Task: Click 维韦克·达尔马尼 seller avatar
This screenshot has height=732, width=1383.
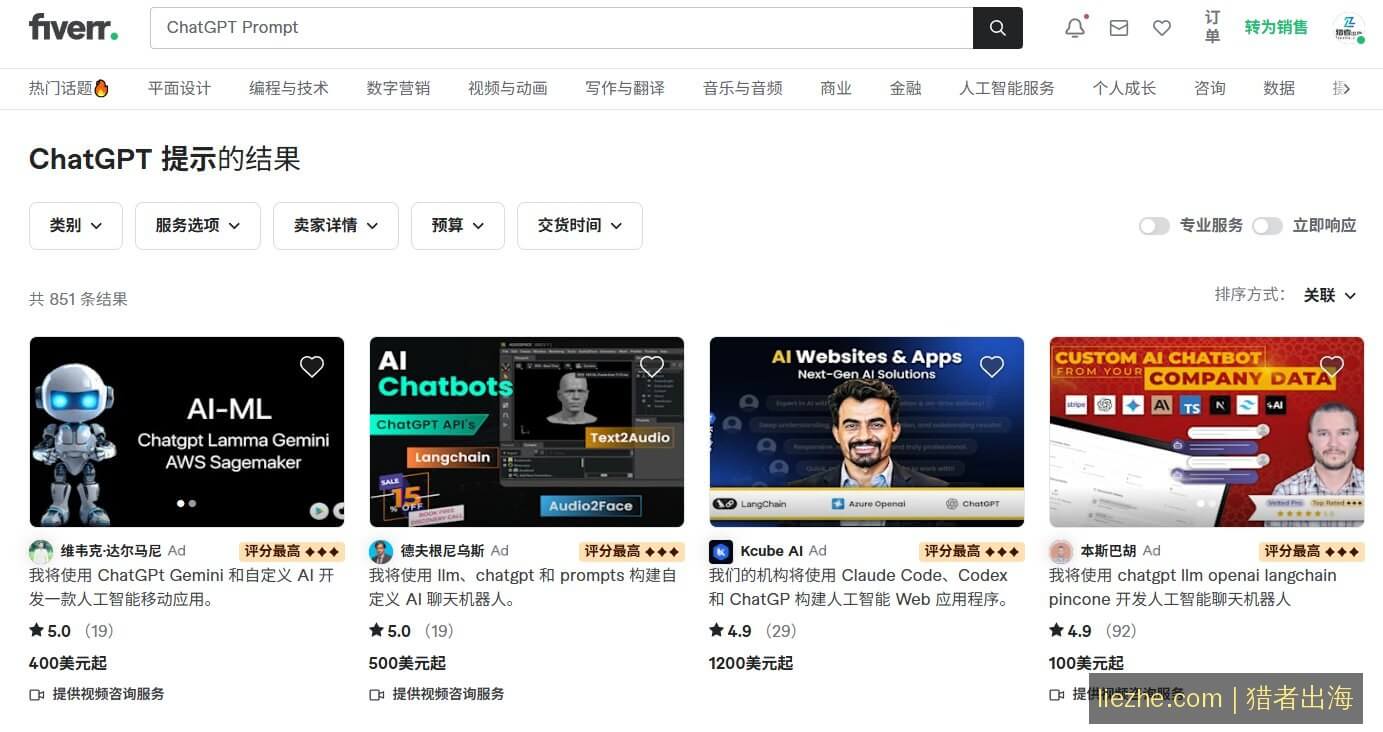Action: click(x=41, y=551)
